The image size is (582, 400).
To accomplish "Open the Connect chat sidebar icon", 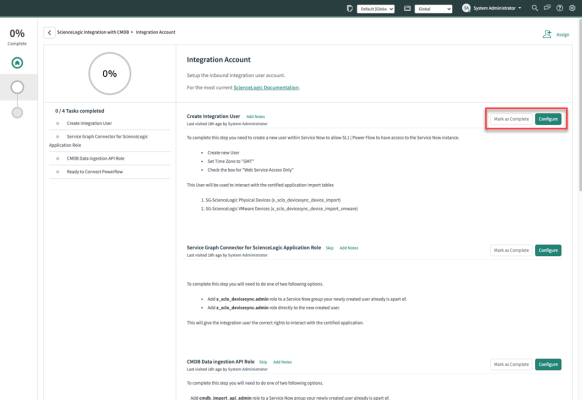I will click(x=547, y=8).
